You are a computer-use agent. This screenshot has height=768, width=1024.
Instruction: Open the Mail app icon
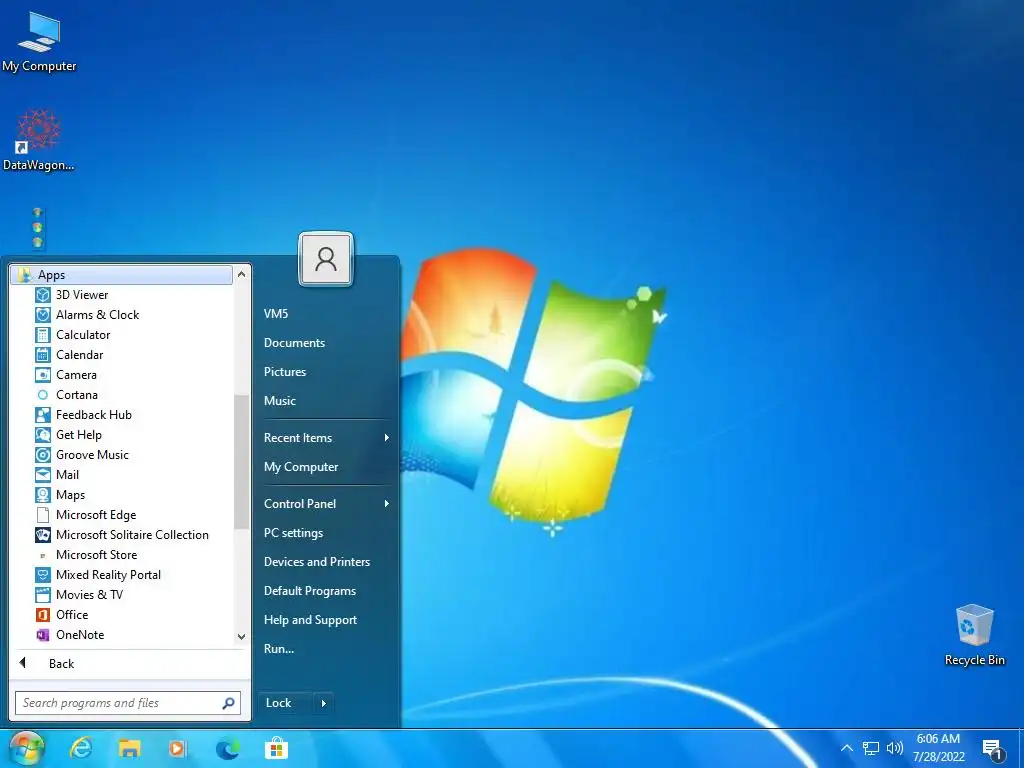click(x=42, y=475)
